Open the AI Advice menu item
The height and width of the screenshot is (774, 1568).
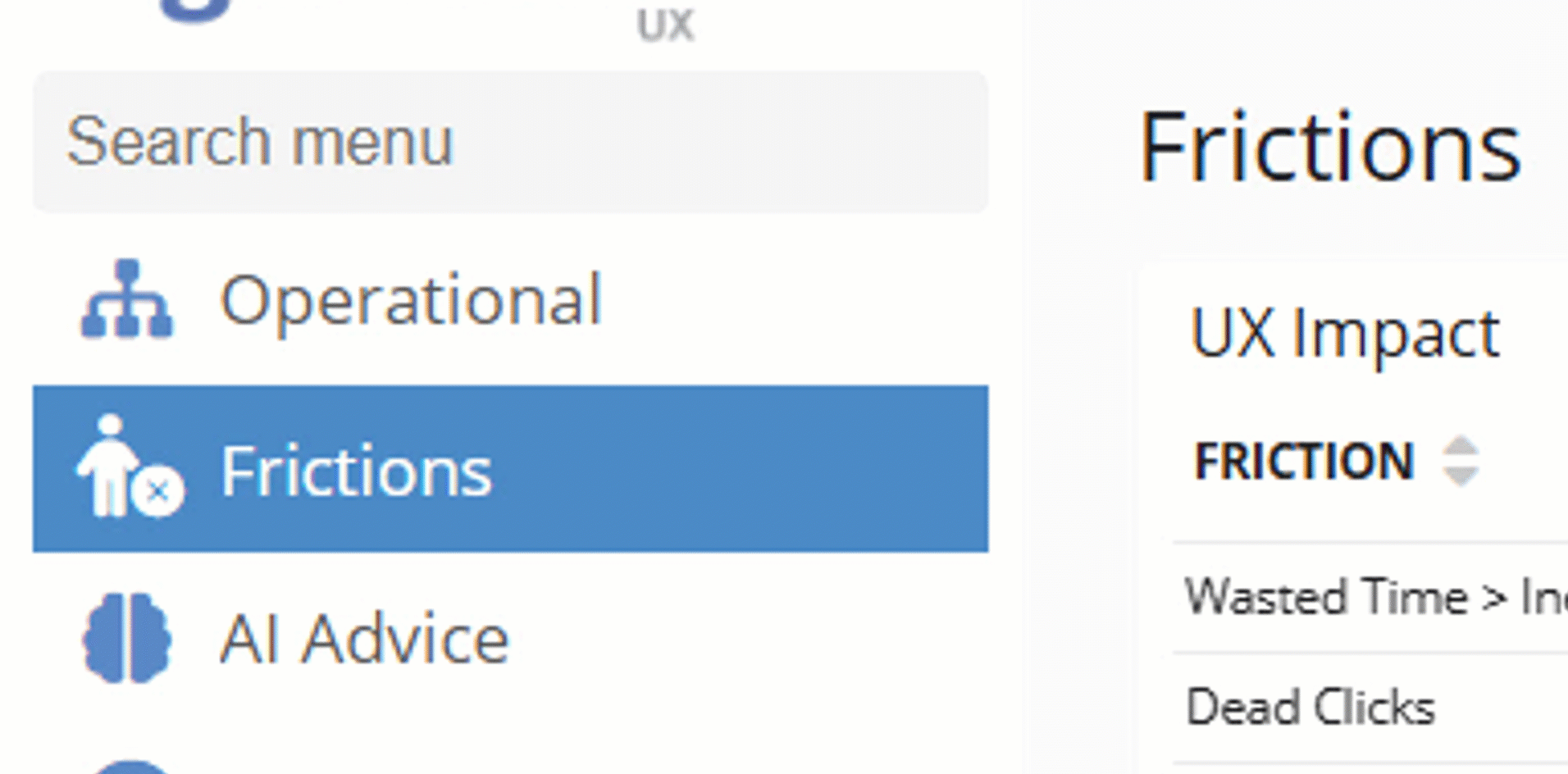click(x=364, y=639)
